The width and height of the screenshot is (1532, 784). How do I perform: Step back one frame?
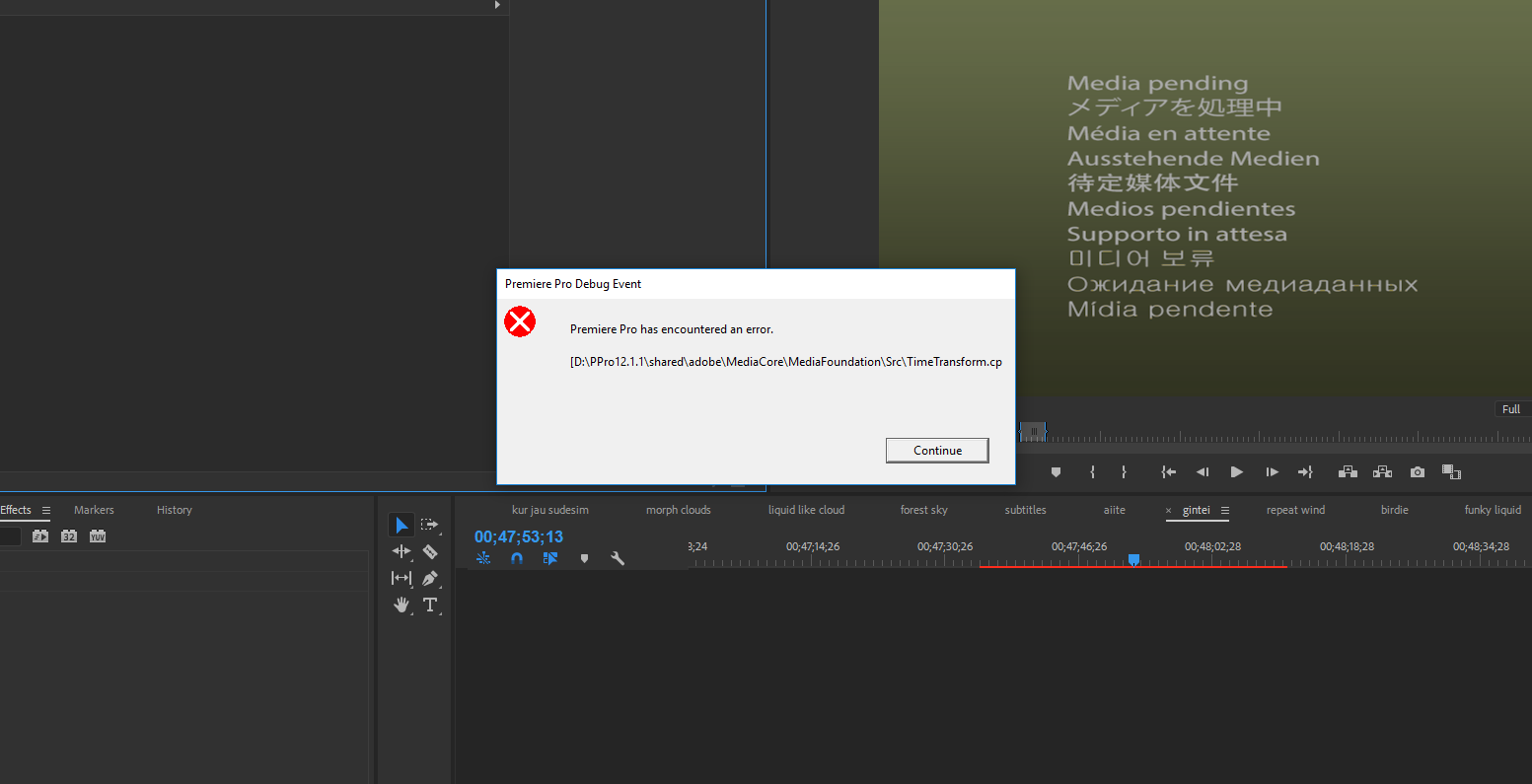(1203, 472)
